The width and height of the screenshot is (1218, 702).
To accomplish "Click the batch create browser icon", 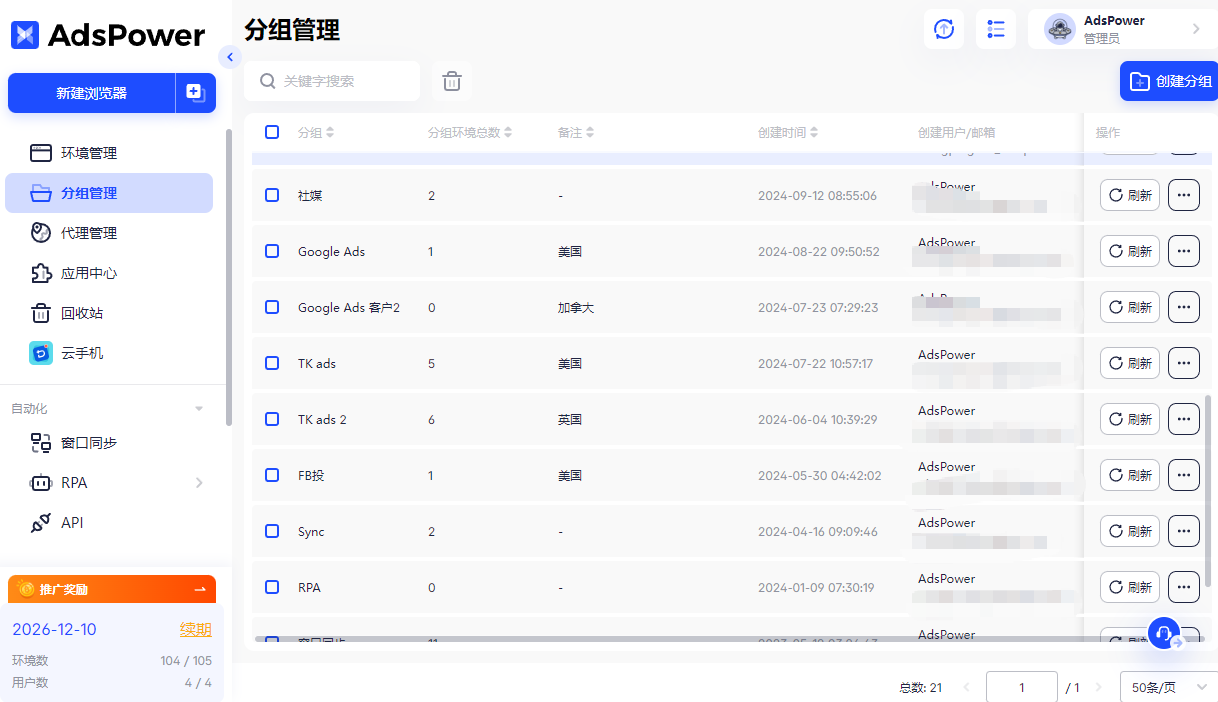I will [195, 93].
